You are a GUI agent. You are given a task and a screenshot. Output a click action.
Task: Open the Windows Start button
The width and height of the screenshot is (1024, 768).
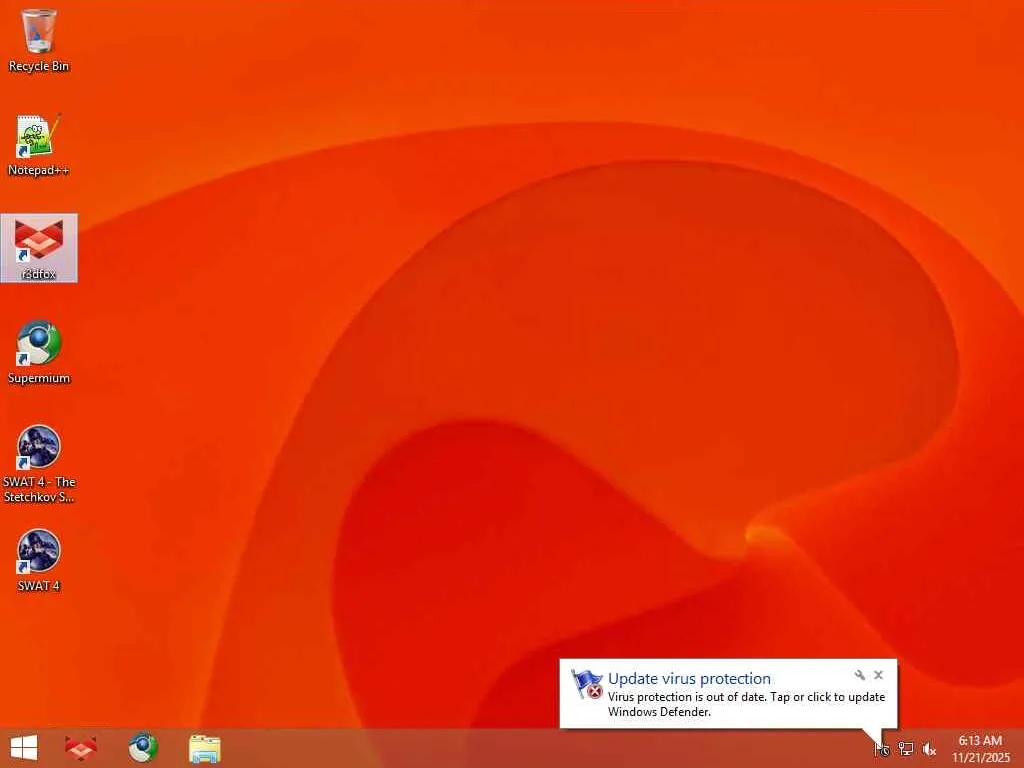[x=24, y=748]
